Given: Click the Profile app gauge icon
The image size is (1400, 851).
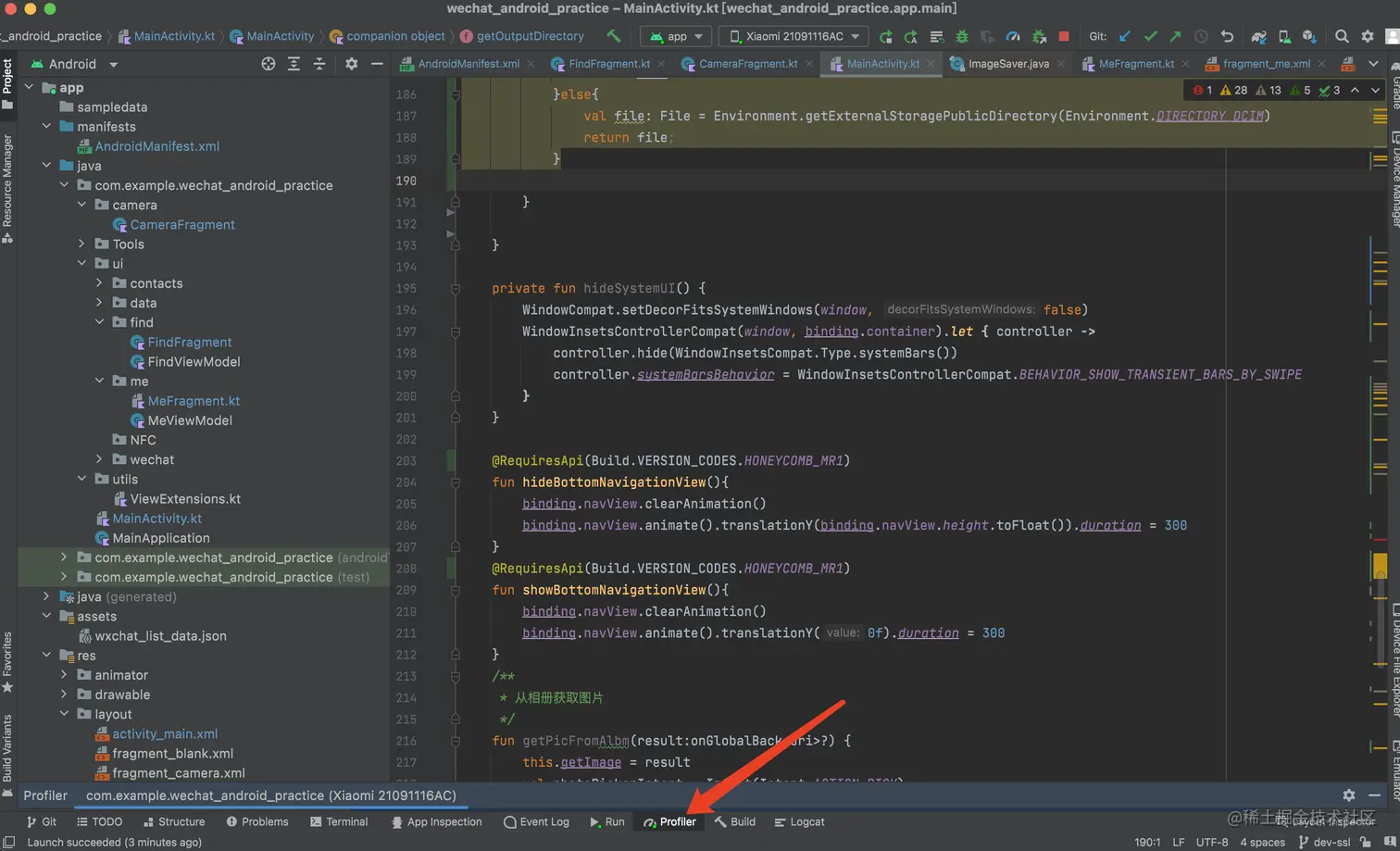Looking at the screenshot, I should 1013,36.
